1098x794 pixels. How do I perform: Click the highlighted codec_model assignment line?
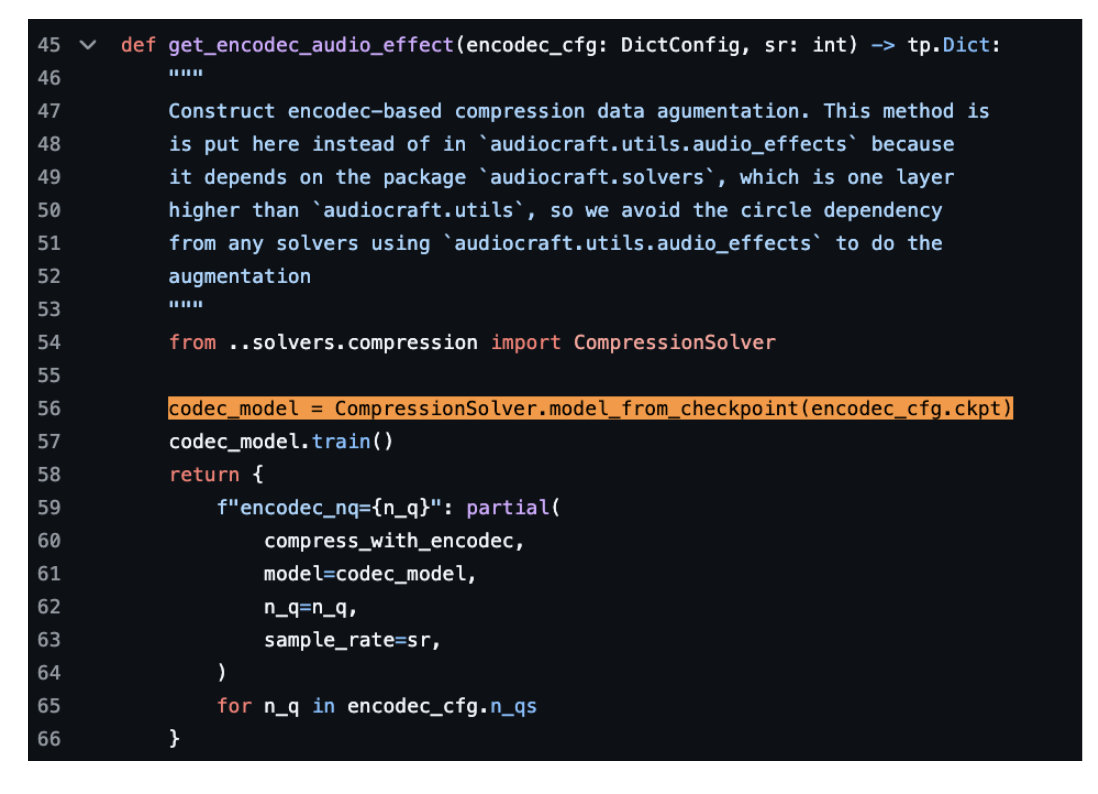(x=590, y=408)
